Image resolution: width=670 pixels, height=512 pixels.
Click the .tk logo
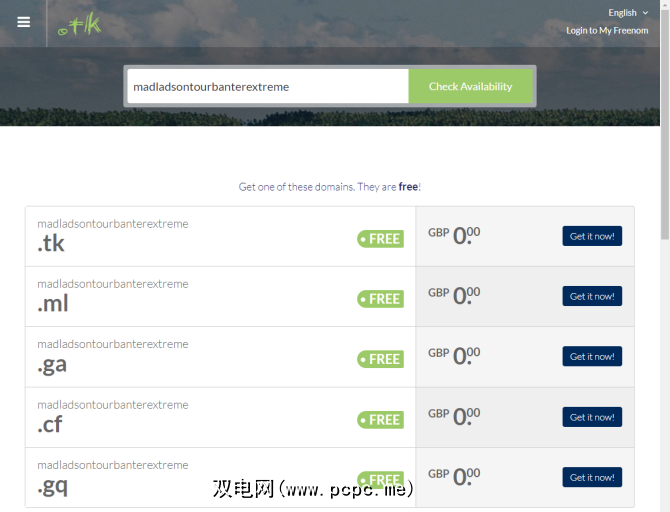[x=79, y=24]
